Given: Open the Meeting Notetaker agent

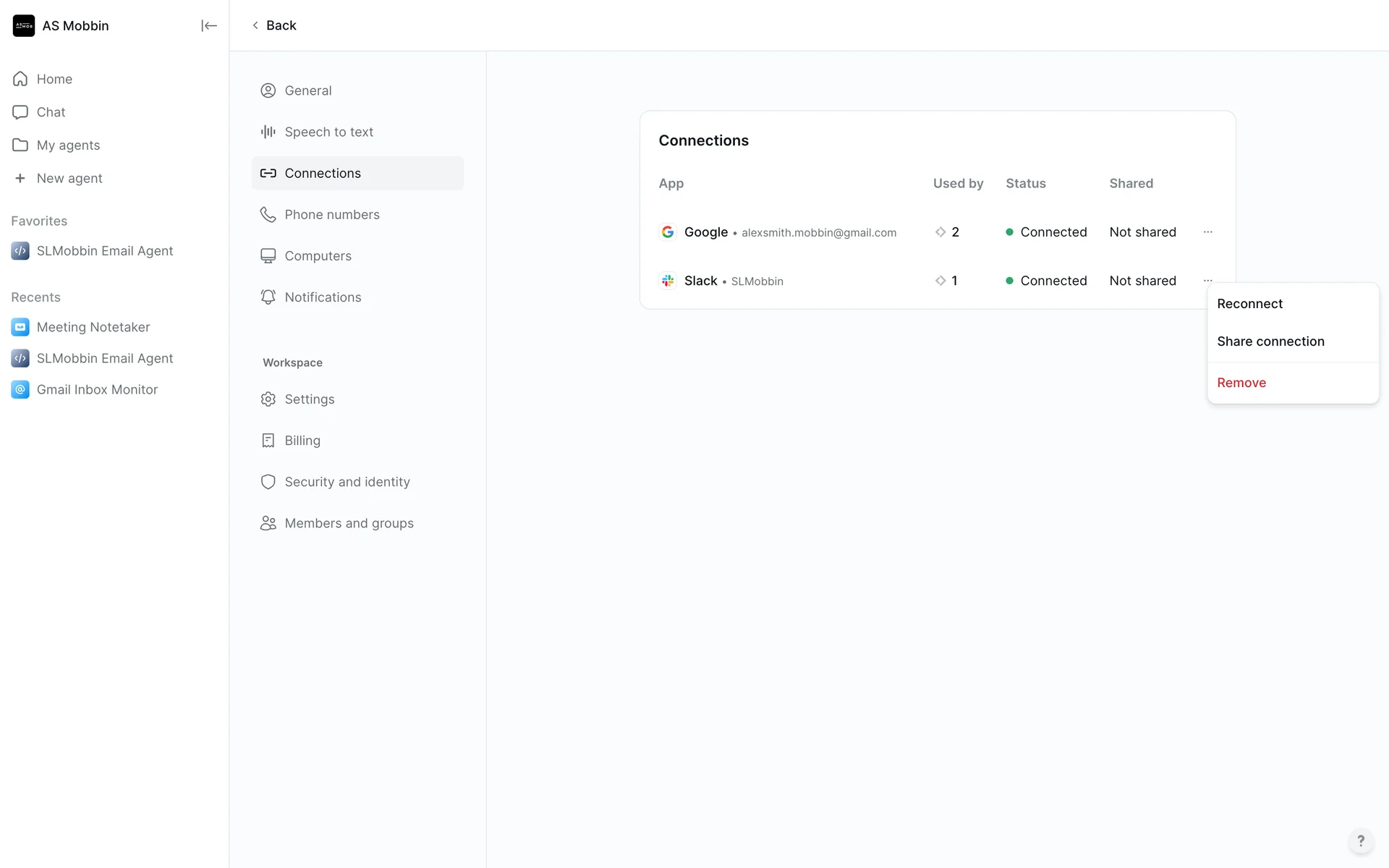Looking at the screenshot, I should (x=93, y=327).
